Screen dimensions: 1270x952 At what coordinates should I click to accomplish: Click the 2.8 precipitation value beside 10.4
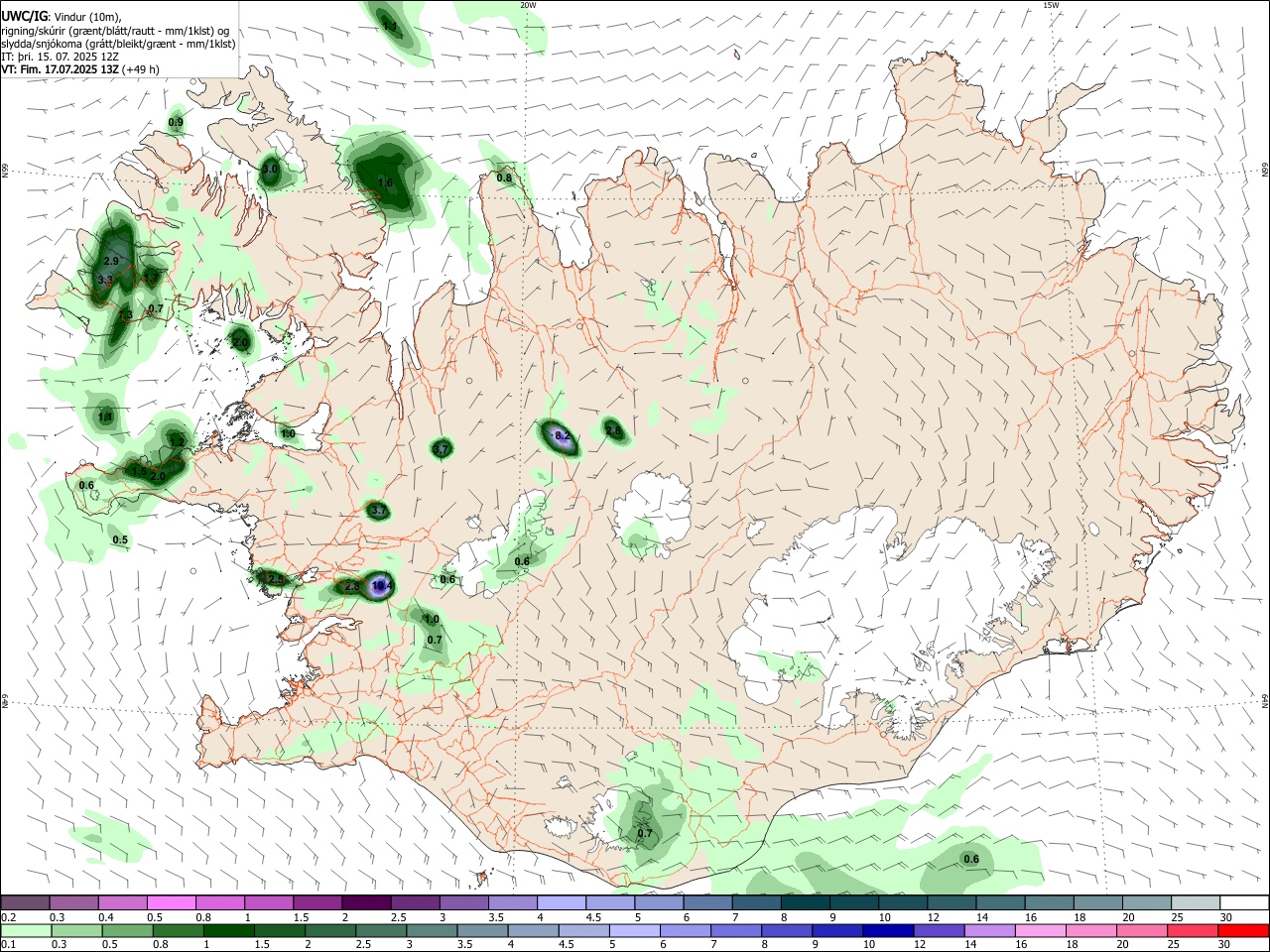(x=351, y=587)
